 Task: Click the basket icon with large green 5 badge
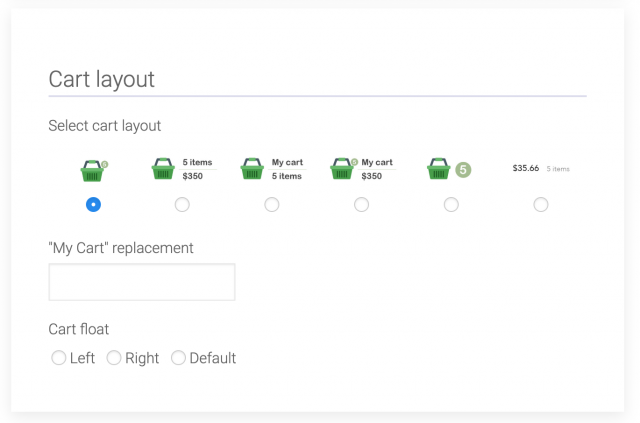click(x=439, y=170)
